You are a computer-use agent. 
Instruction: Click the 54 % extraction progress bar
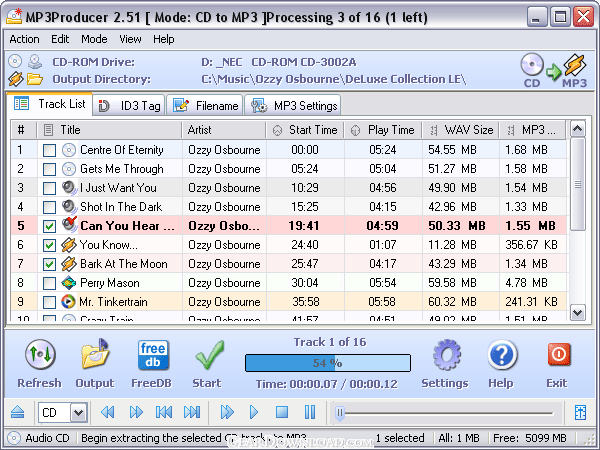328,363
